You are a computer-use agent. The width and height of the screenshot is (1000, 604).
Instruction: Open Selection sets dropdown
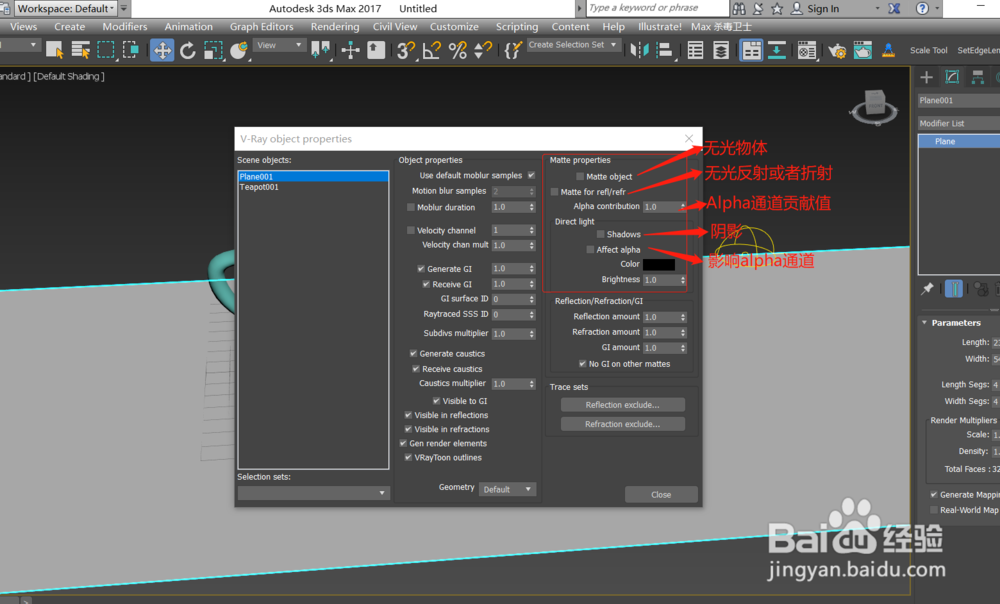(x=312, y=492)
